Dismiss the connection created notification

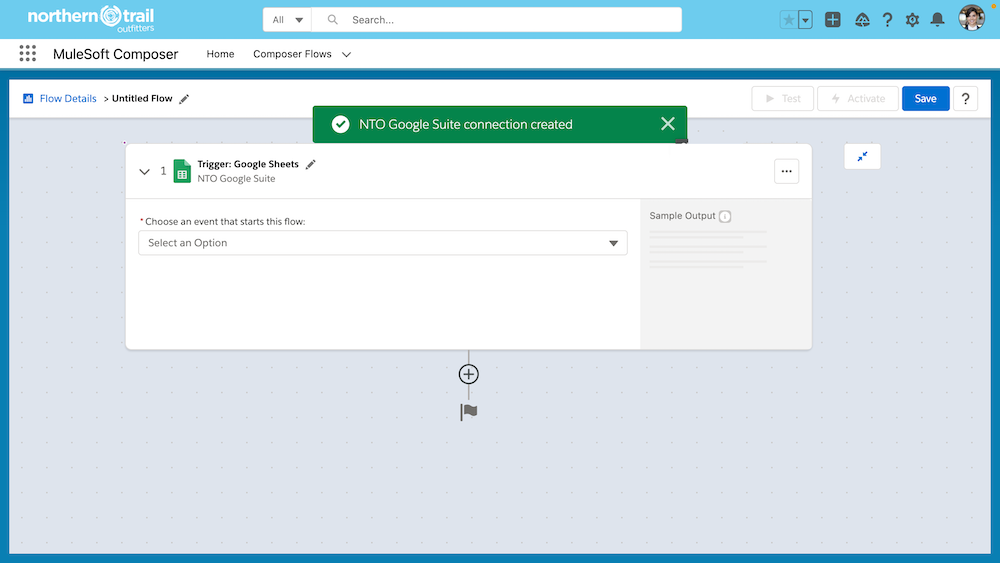[668, 124]
